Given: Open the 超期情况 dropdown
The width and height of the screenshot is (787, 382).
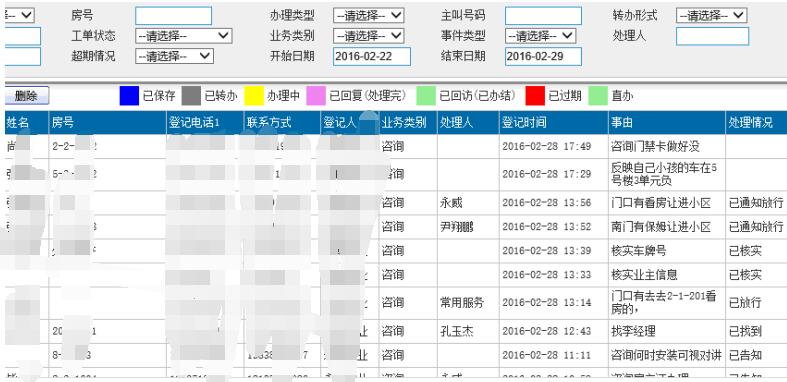Looking at the screenshot, I should tap(174, 56).
